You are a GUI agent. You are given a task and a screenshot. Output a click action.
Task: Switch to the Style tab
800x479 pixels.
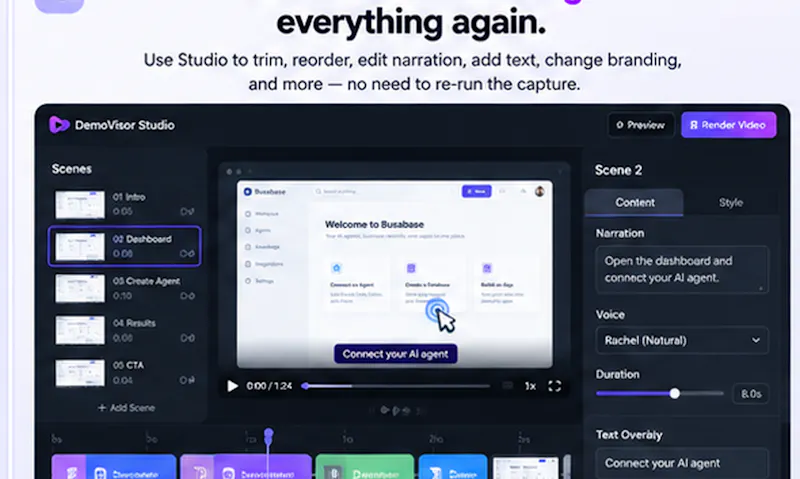(731, 203)
